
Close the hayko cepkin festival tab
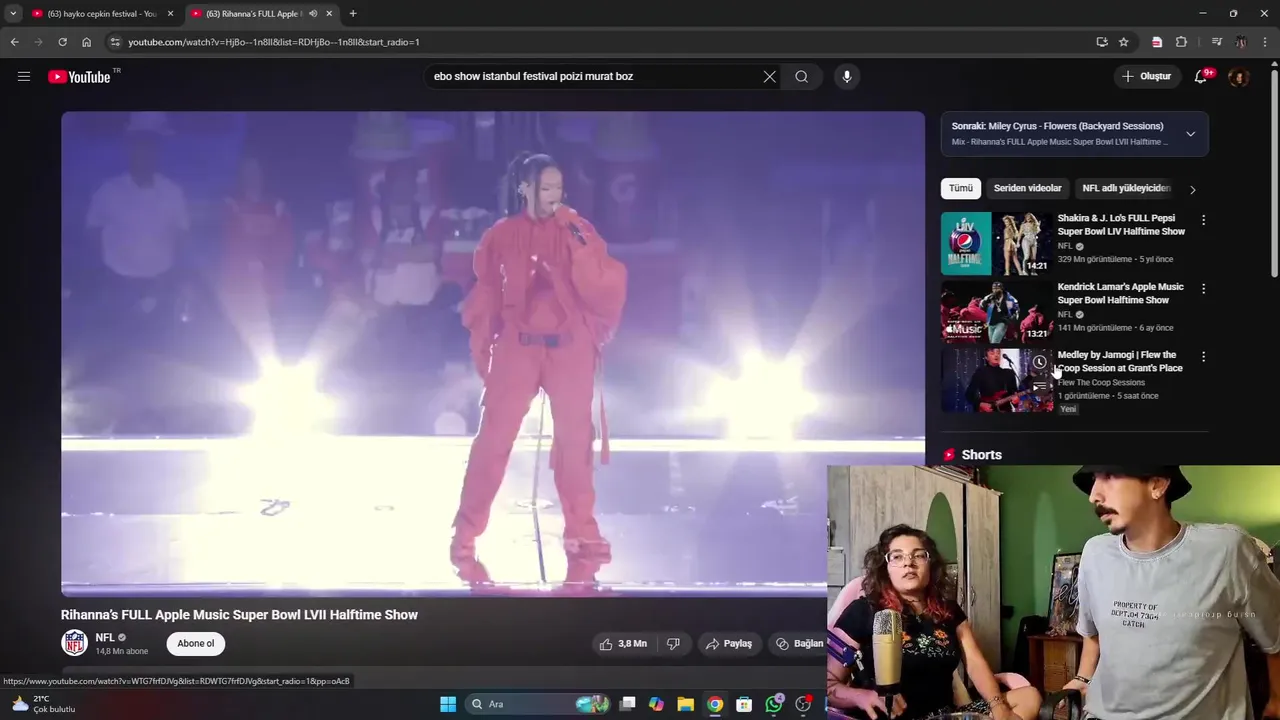[170, 14]
